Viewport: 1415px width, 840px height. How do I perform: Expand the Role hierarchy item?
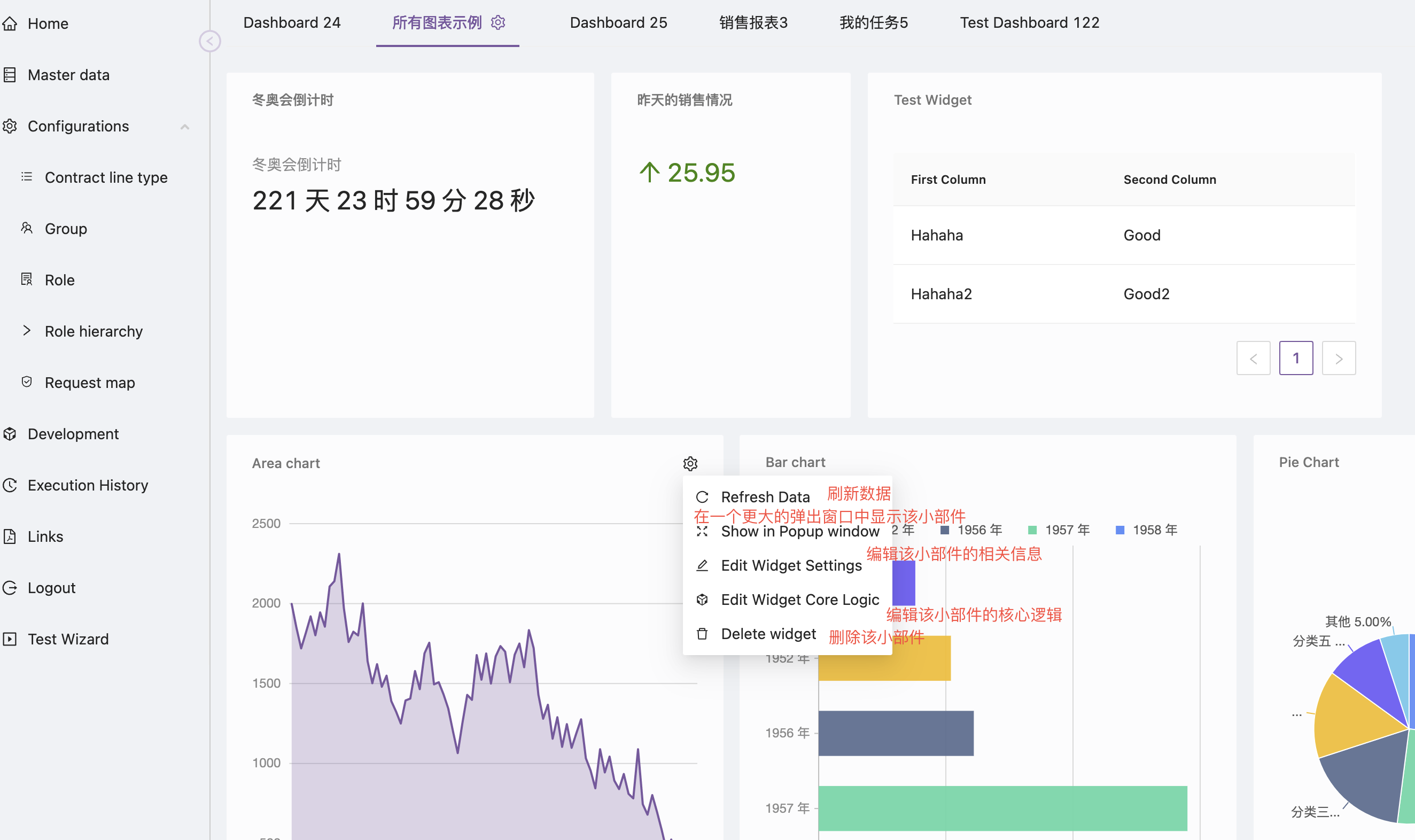pos(27,331)
